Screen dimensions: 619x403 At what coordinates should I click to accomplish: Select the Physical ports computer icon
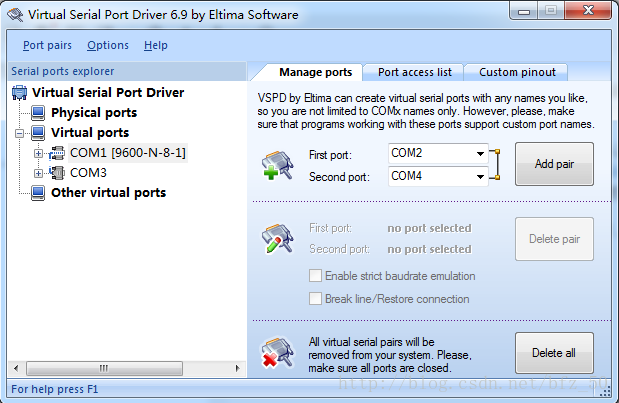38,113
